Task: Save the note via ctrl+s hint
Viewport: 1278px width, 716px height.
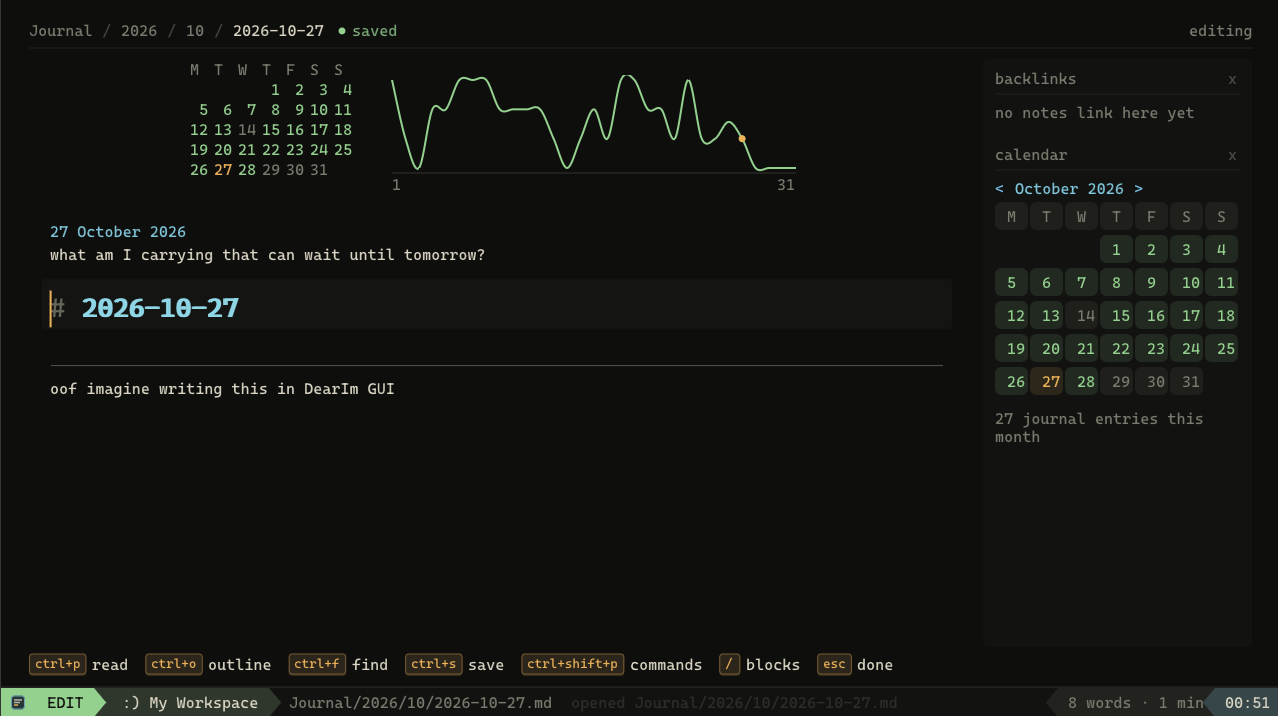Action: click(x=454, y=665)
